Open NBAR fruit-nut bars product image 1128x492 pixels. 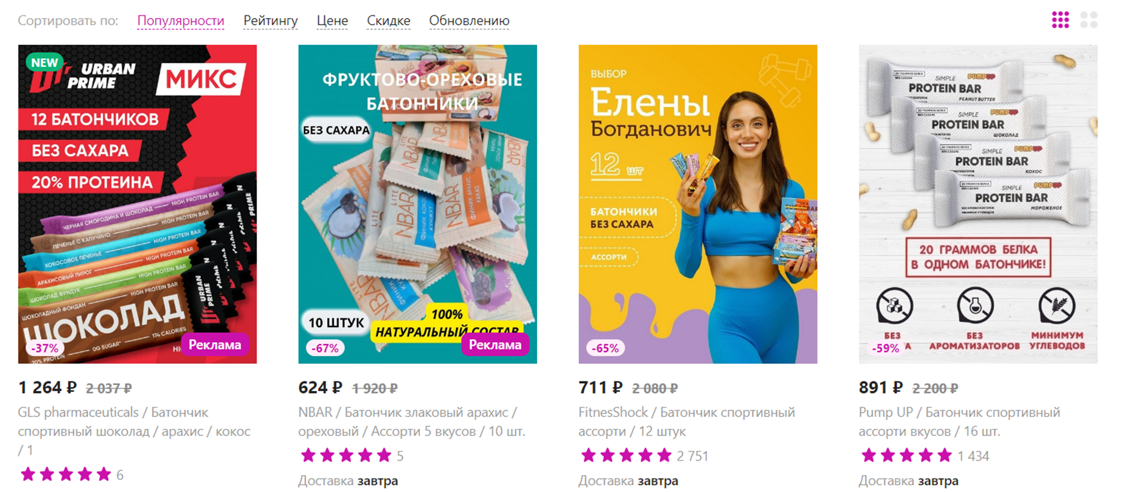[x=417, y=204]
